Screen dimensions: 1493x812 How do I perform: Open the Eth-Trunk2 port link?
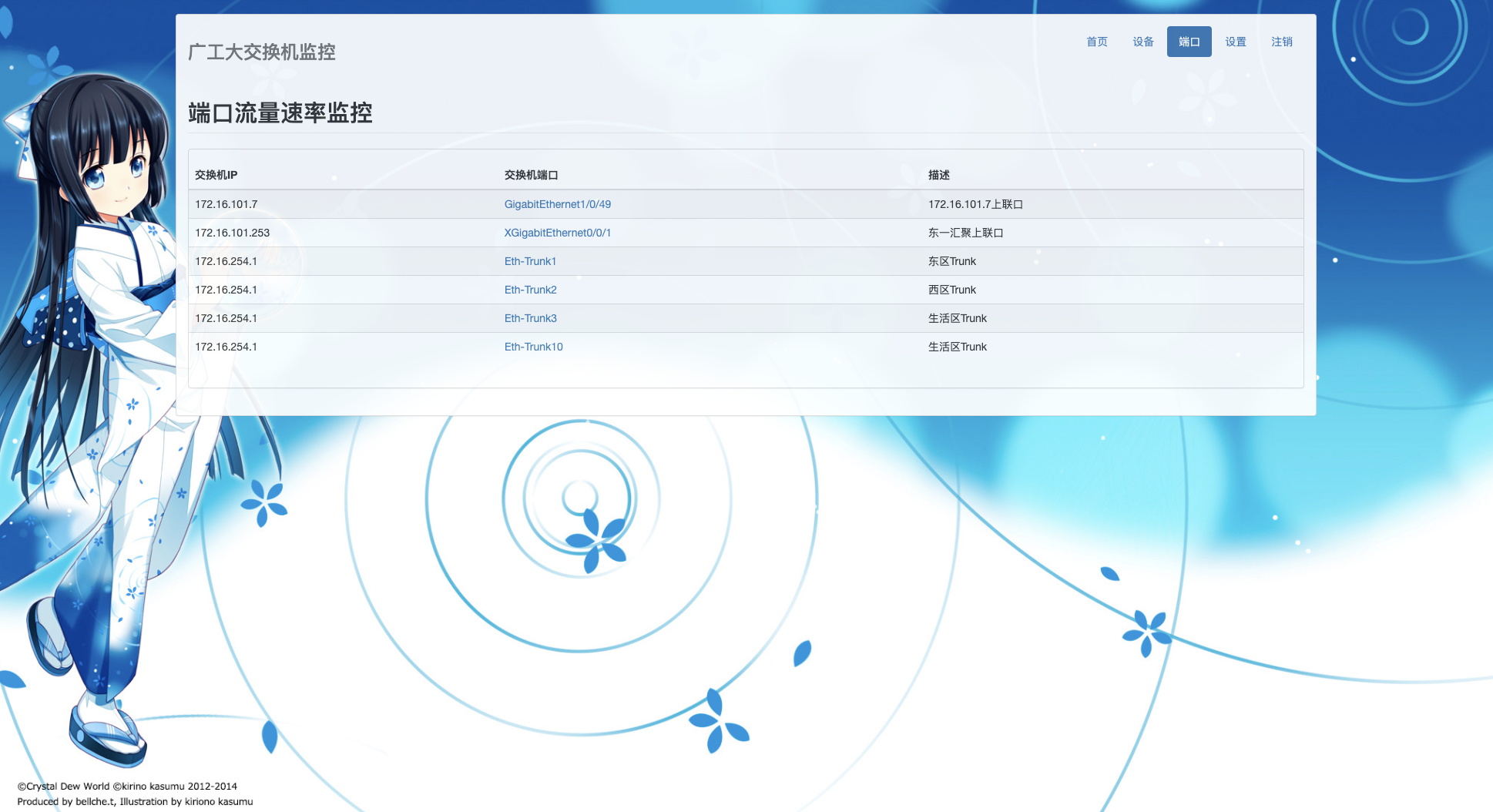pyautogui.click(x=530, y=290)
